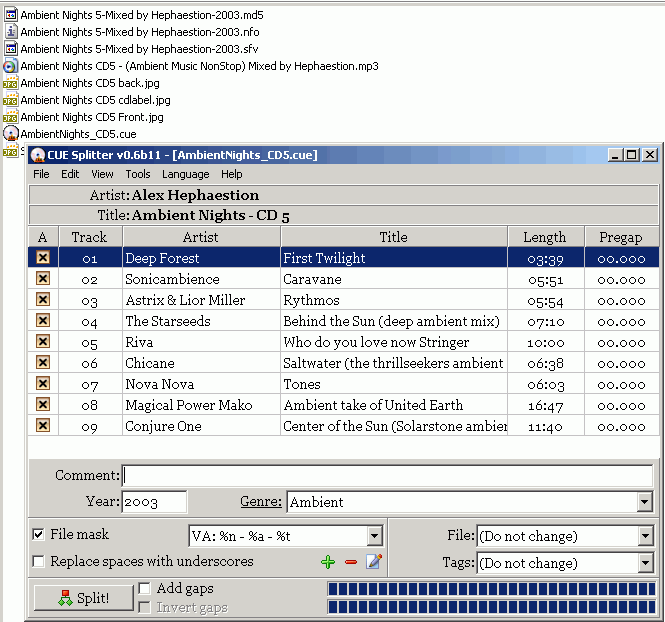Open the Language menu
This screenshot has width=665, height=622.
pyautogui.click(x=186, y=174)
